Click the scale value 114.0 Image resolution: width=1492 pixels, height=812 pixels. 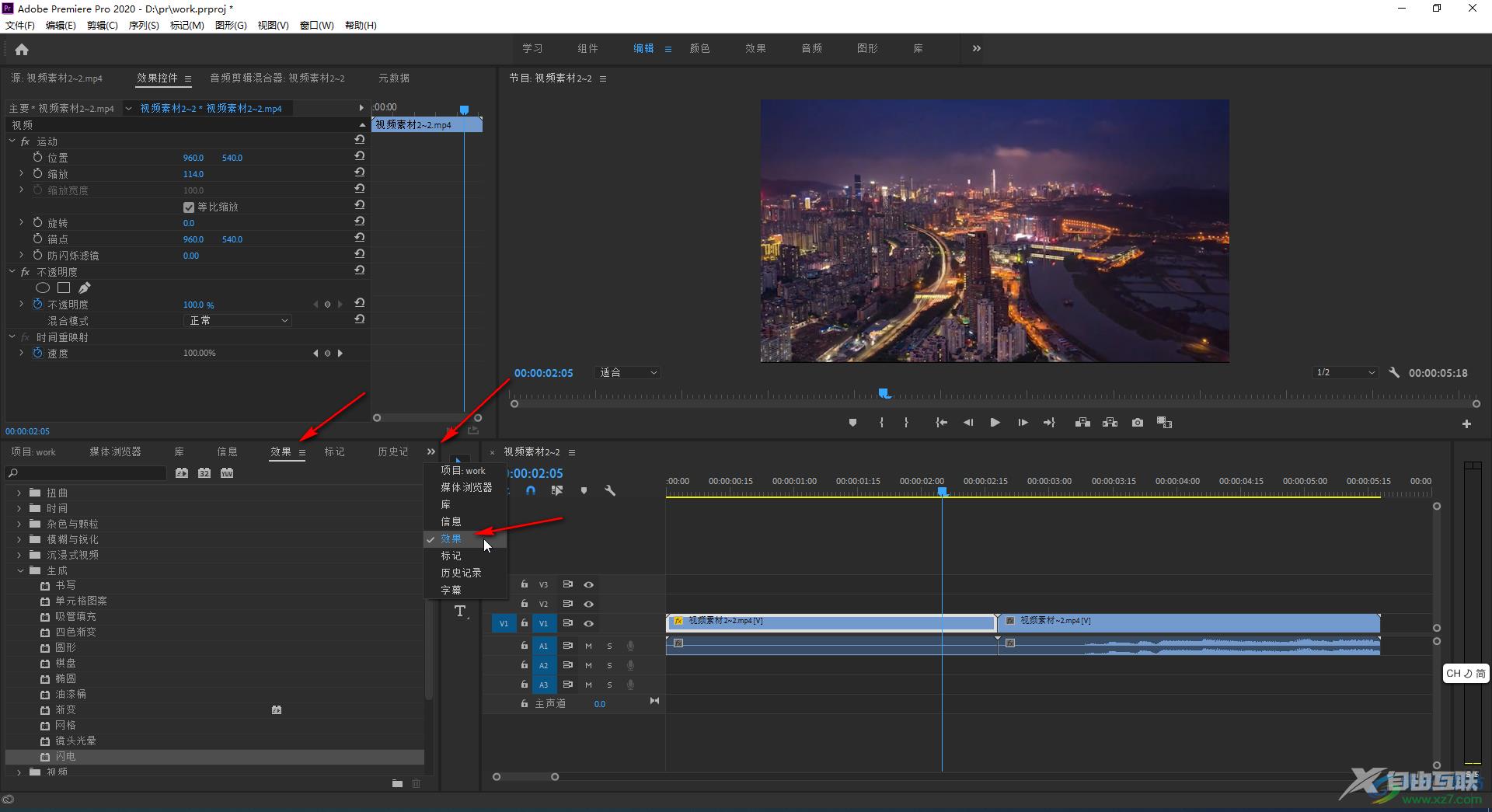click(193, 174)
